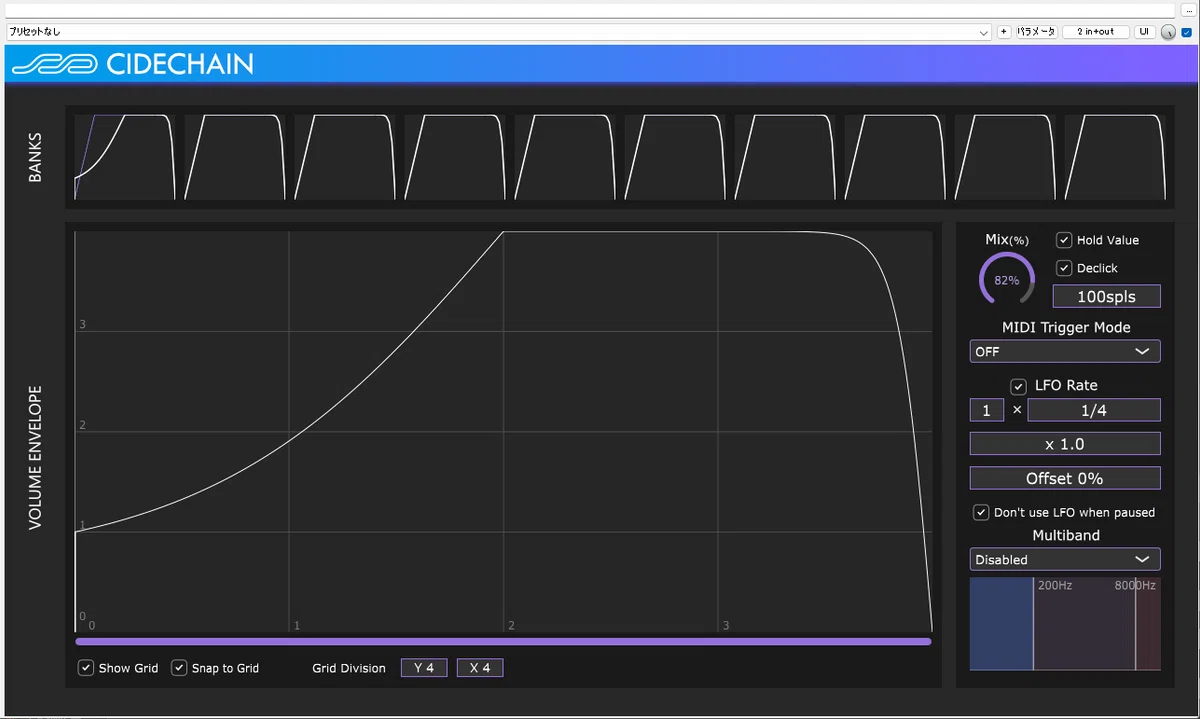This screenshot has width=1200, height=719.
Task: Click the envelope corner point above grid line 2
Action: coord(503,232)
